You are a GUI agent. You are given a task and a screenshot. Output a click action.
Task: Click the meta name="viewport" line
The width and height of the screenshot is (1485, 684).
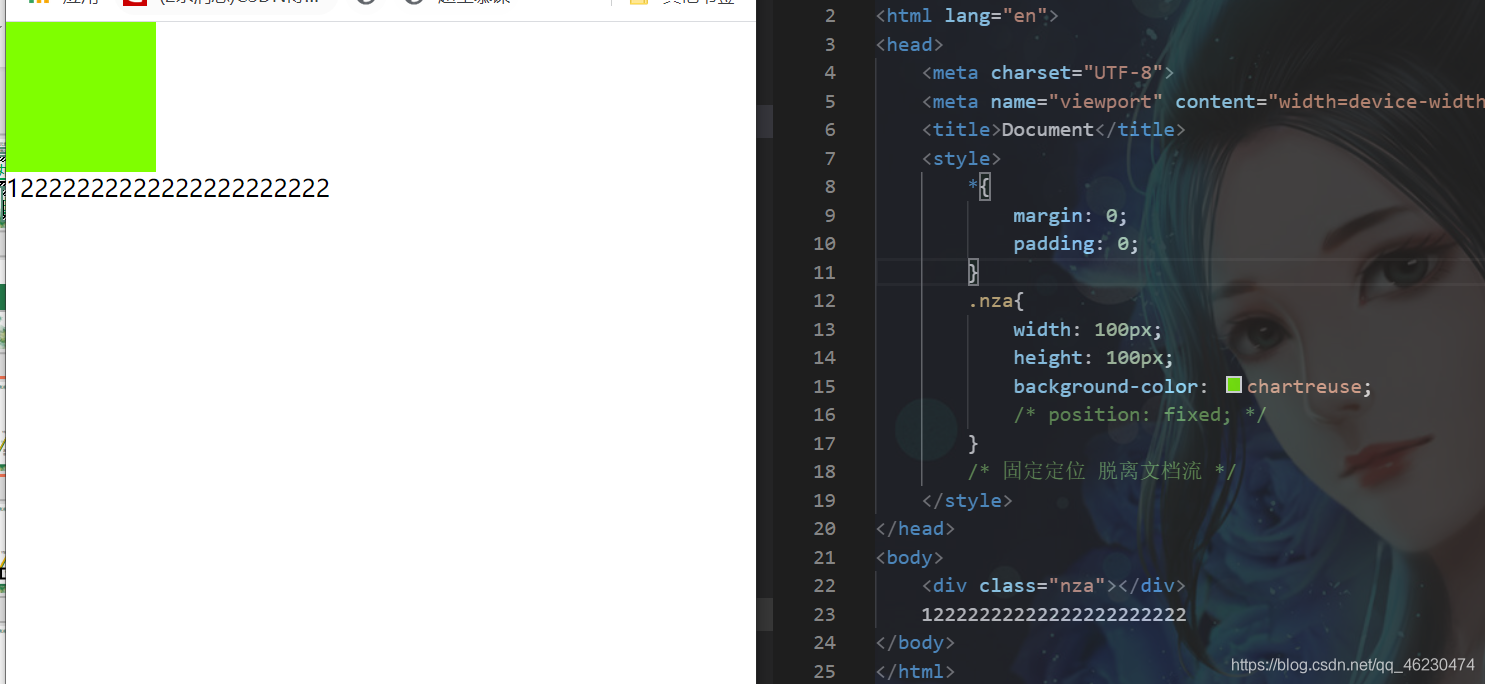click(1203, 101)
